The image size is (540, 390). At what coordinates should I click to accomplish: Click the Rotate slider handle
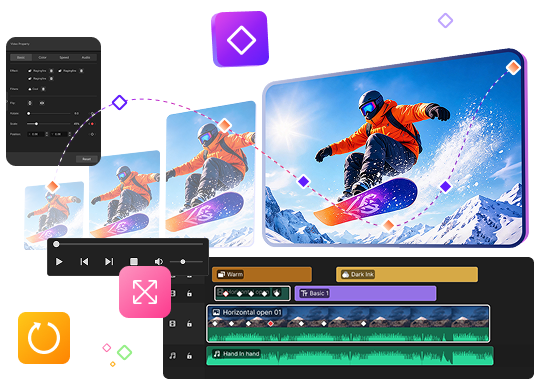(29, 113)
